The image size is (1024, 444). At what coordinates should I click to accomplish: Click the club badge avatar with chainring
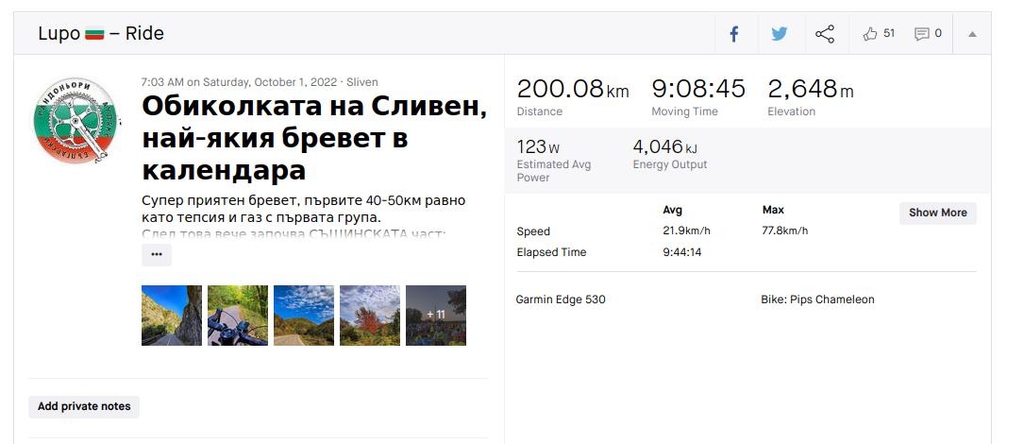76,121
